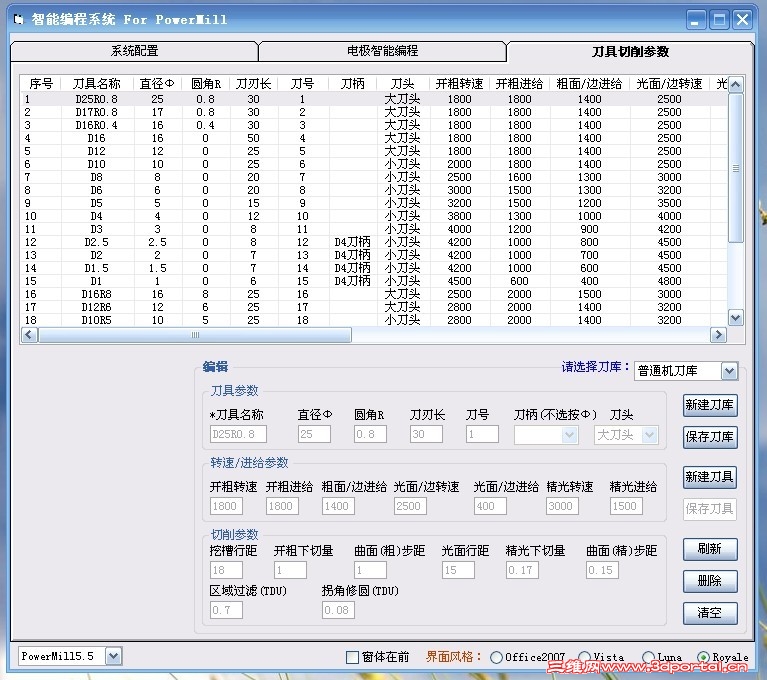Click the 圆角R input field showing 0.8

pos(370,434)
